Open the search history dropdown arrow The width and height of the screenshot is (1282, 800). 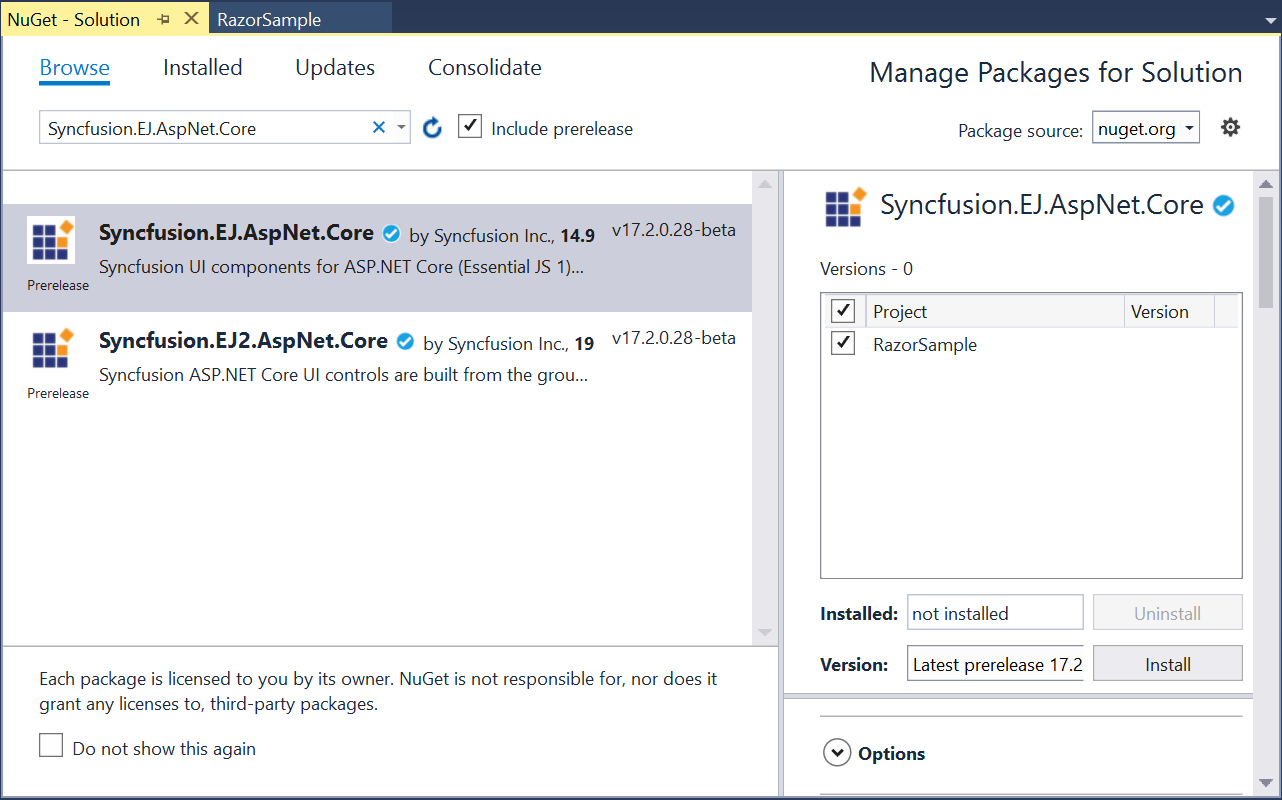point(401,128)
